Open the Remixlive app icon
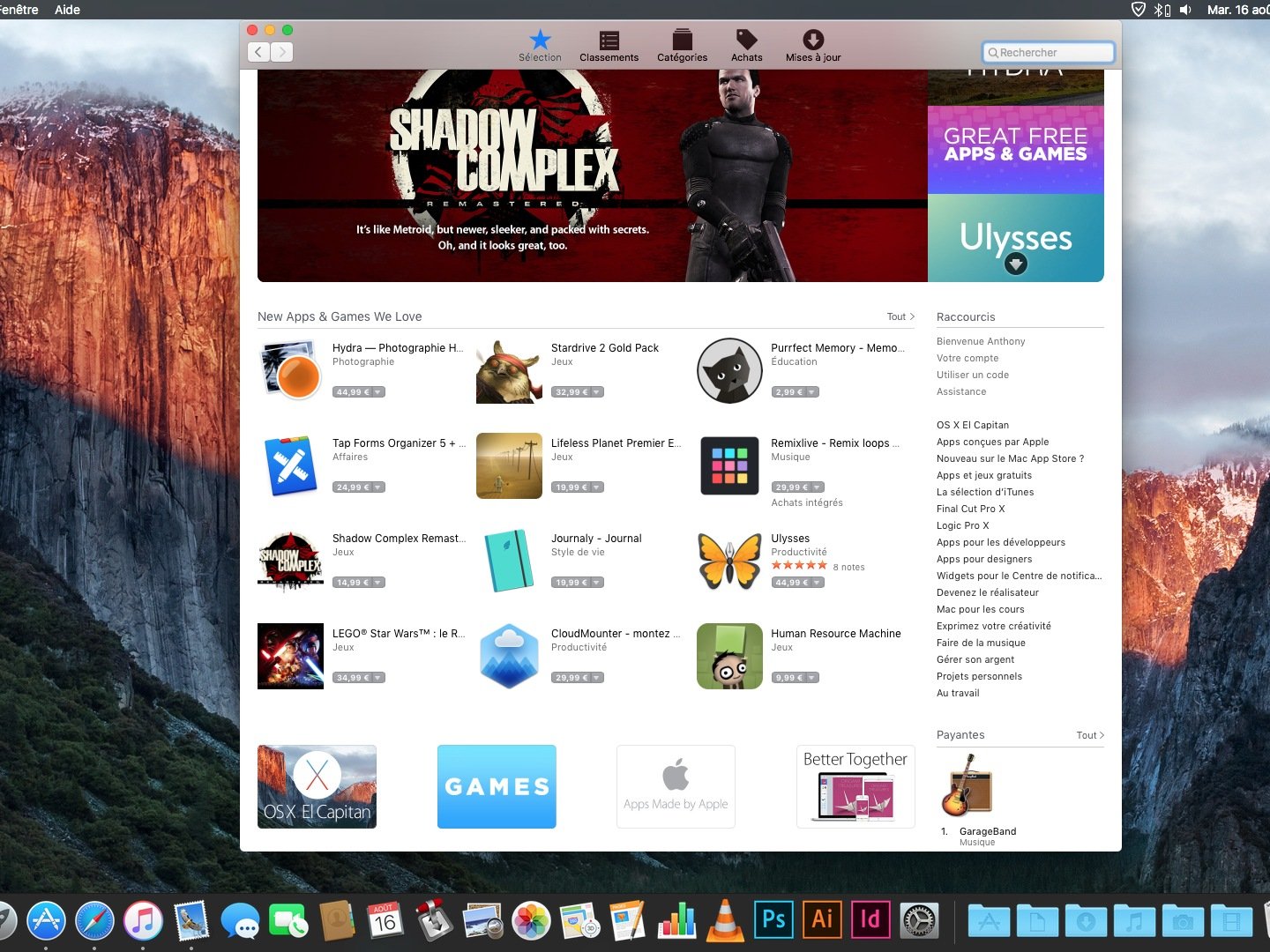Image resolution: width=1270 pixels, height=952 pixels. coord(729,466)
